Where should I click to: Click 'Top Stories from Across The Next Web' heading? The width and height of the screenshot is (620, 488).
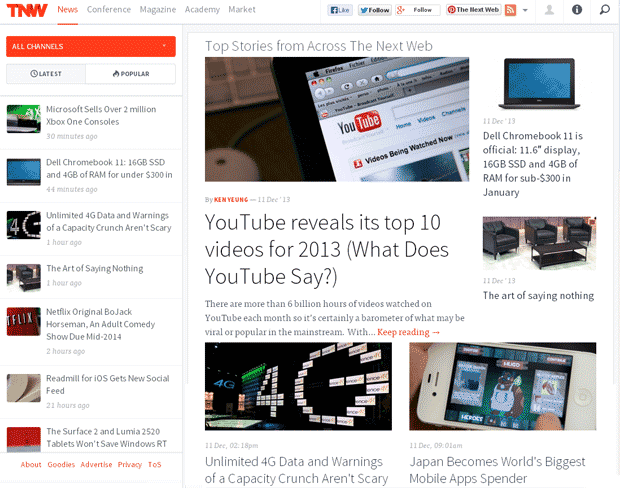click(319, 46)
